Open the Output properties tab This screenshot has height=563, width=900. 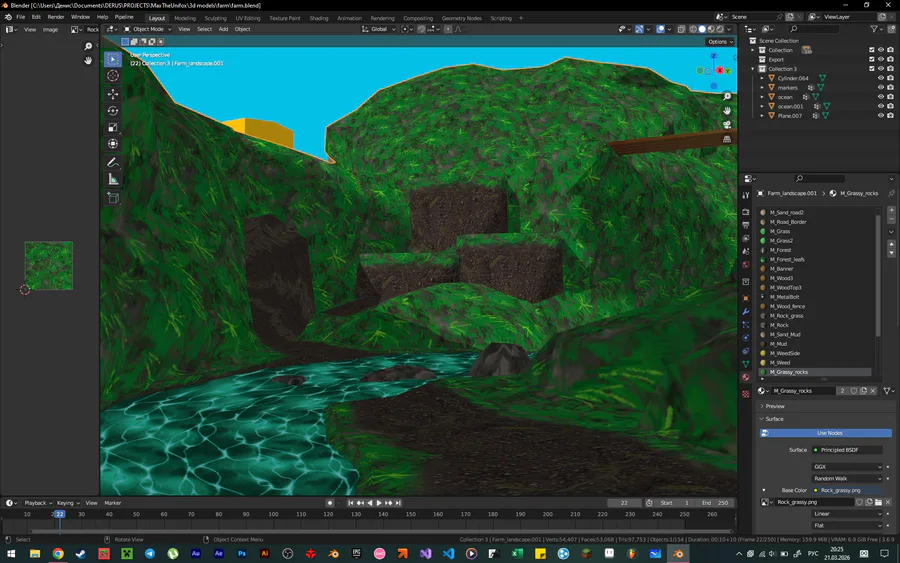[x=746, y=225]
